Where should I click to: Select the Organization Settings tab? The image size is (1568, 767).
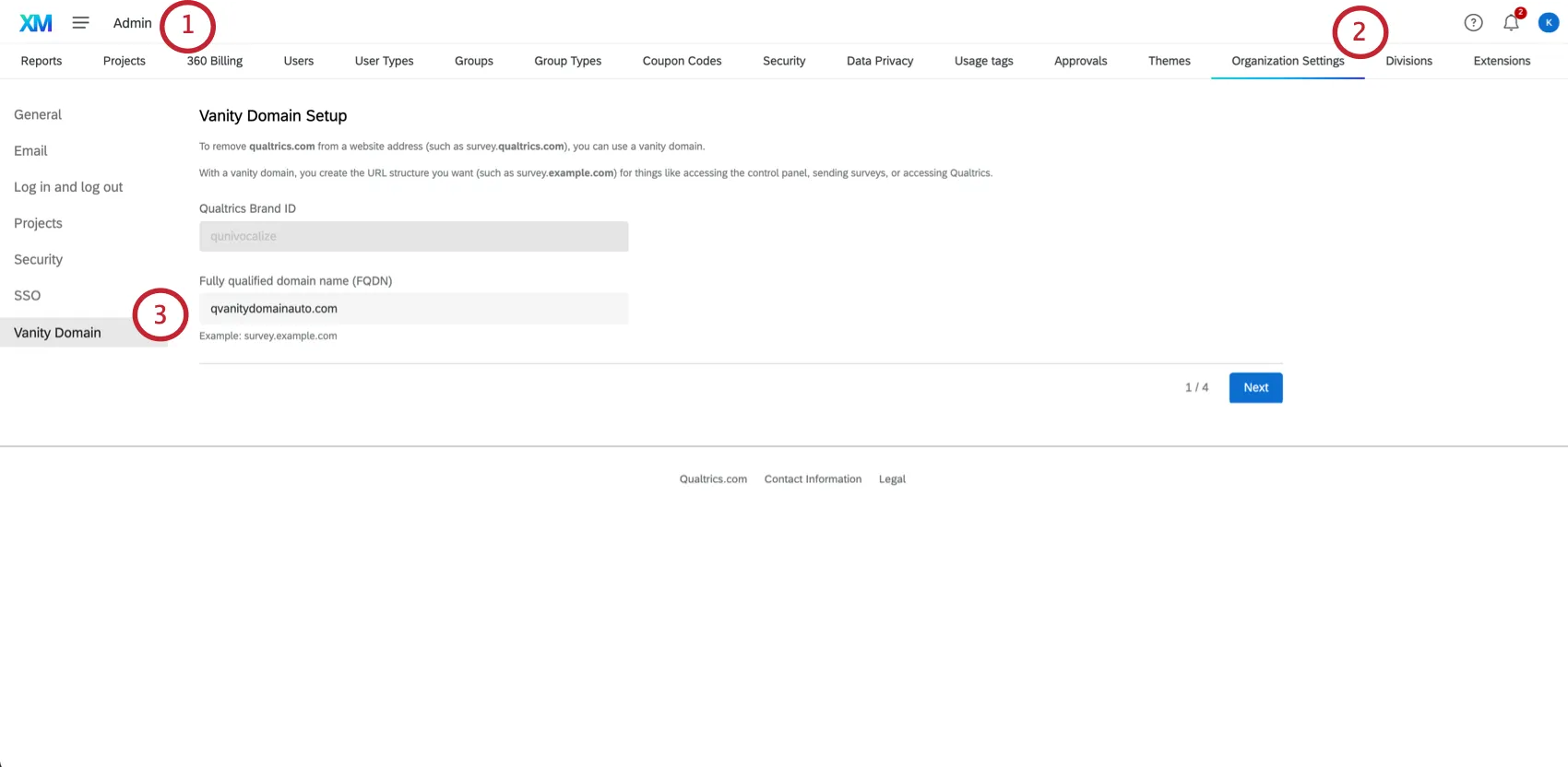point(1289,61)
